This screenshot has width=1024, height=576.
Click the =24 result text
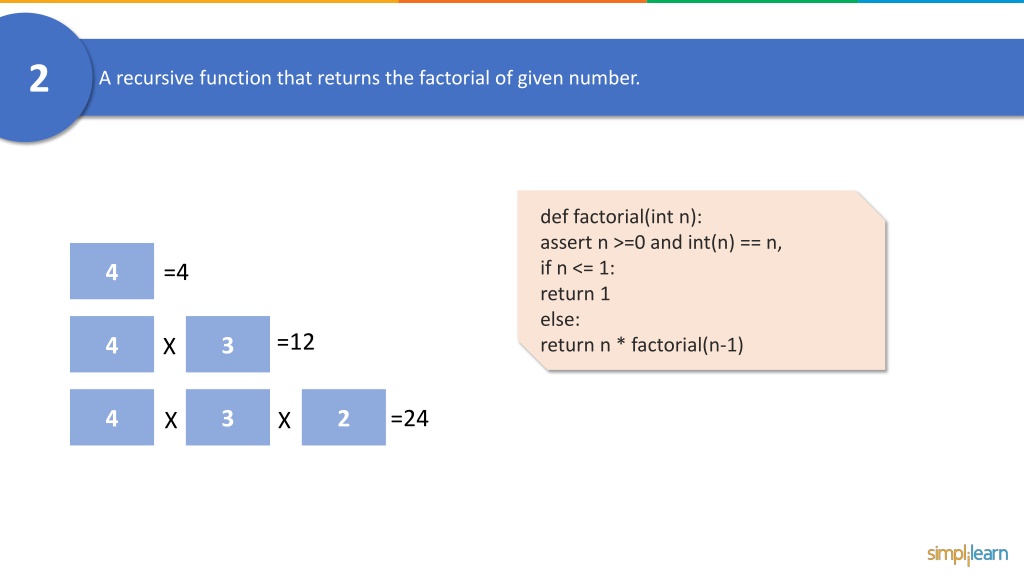(409, 418)
